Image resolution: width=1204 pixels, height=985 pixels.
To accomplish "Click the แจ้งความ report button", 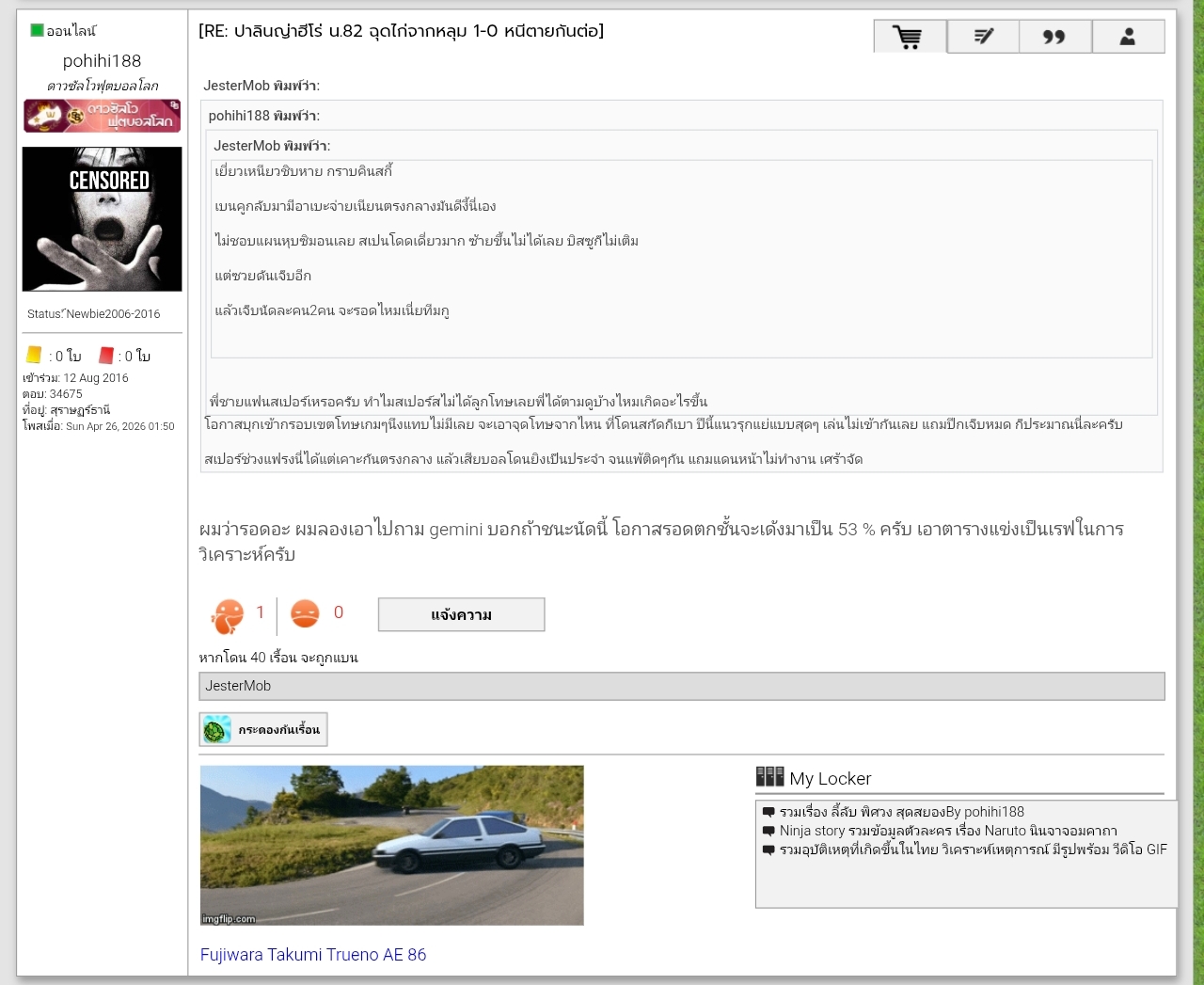I will [461, 614].
